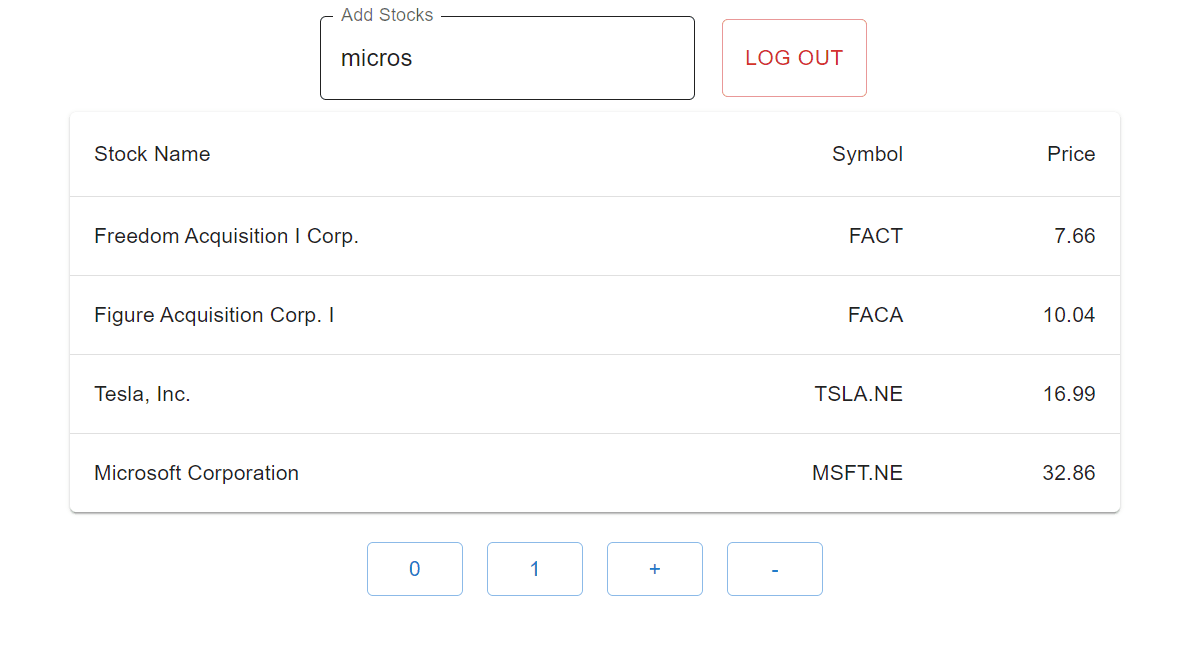This screenshot has height=672, width=1177.
Task: Click the Add Stocks search field
Action: (507, 58)
